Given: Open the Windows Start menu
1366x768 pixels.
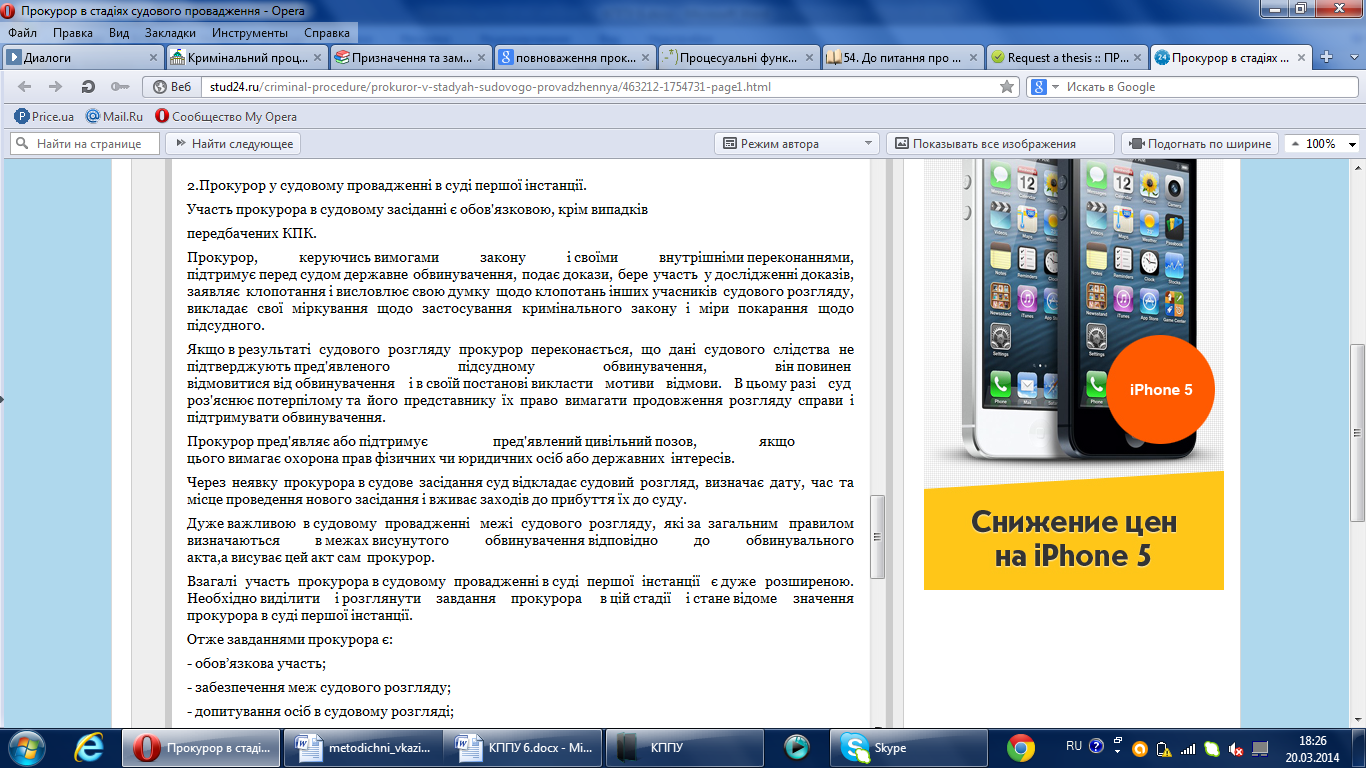Looking at the screenshot, I should (x=26, y=748).
